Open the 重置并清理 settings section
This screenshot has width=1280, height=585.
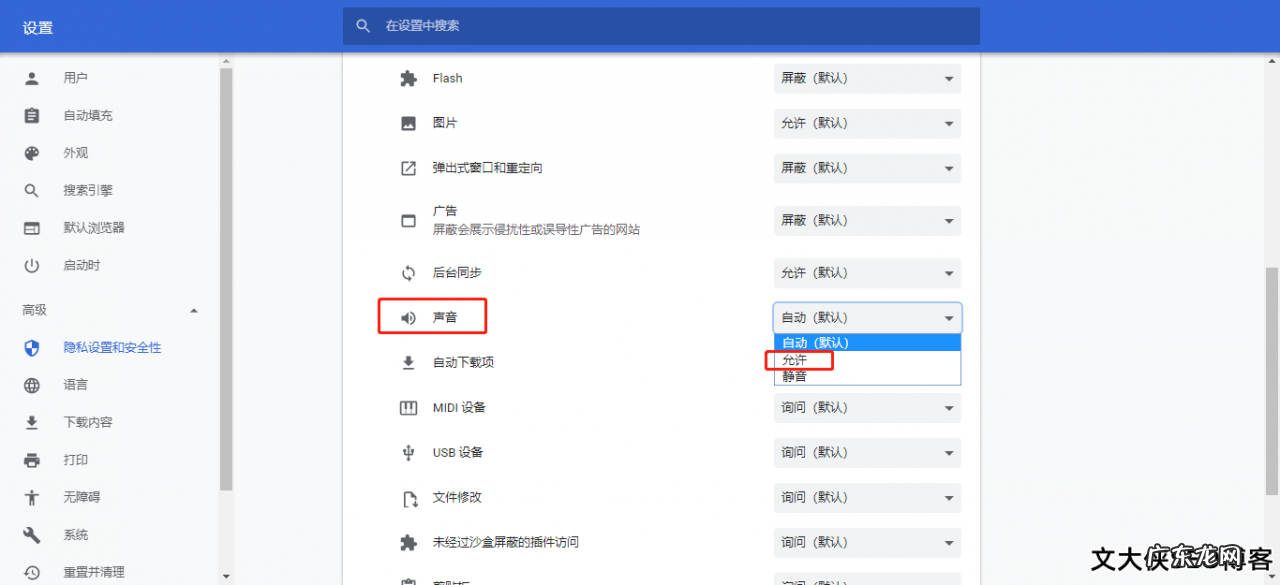(93, 571)
